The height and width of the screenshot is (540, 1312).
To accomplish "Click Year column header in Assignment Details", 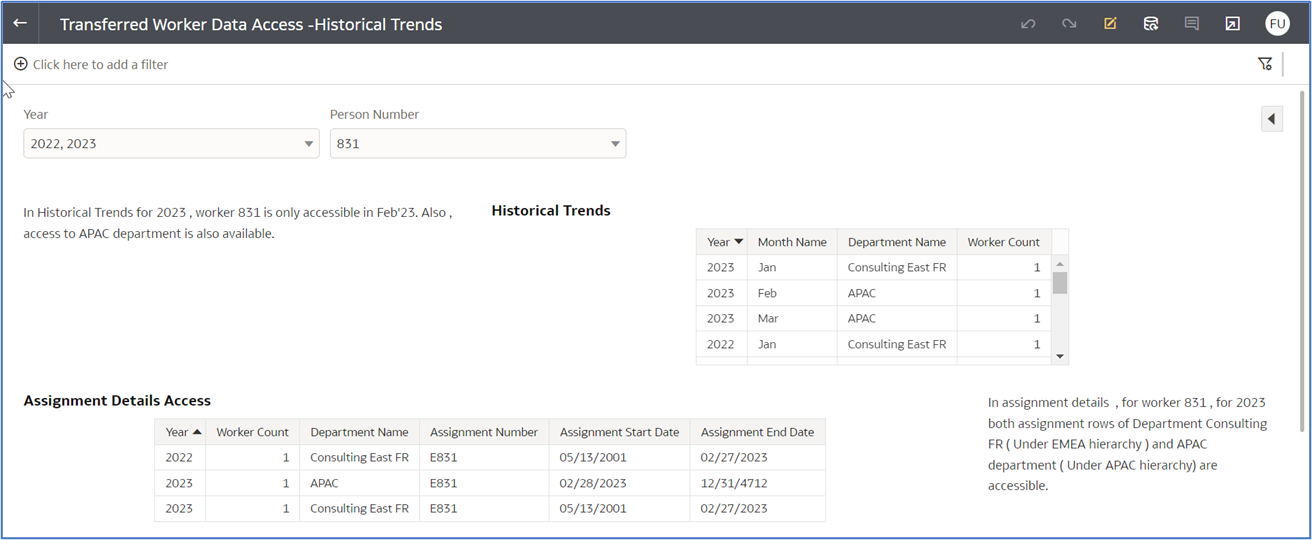I will 182,432.
